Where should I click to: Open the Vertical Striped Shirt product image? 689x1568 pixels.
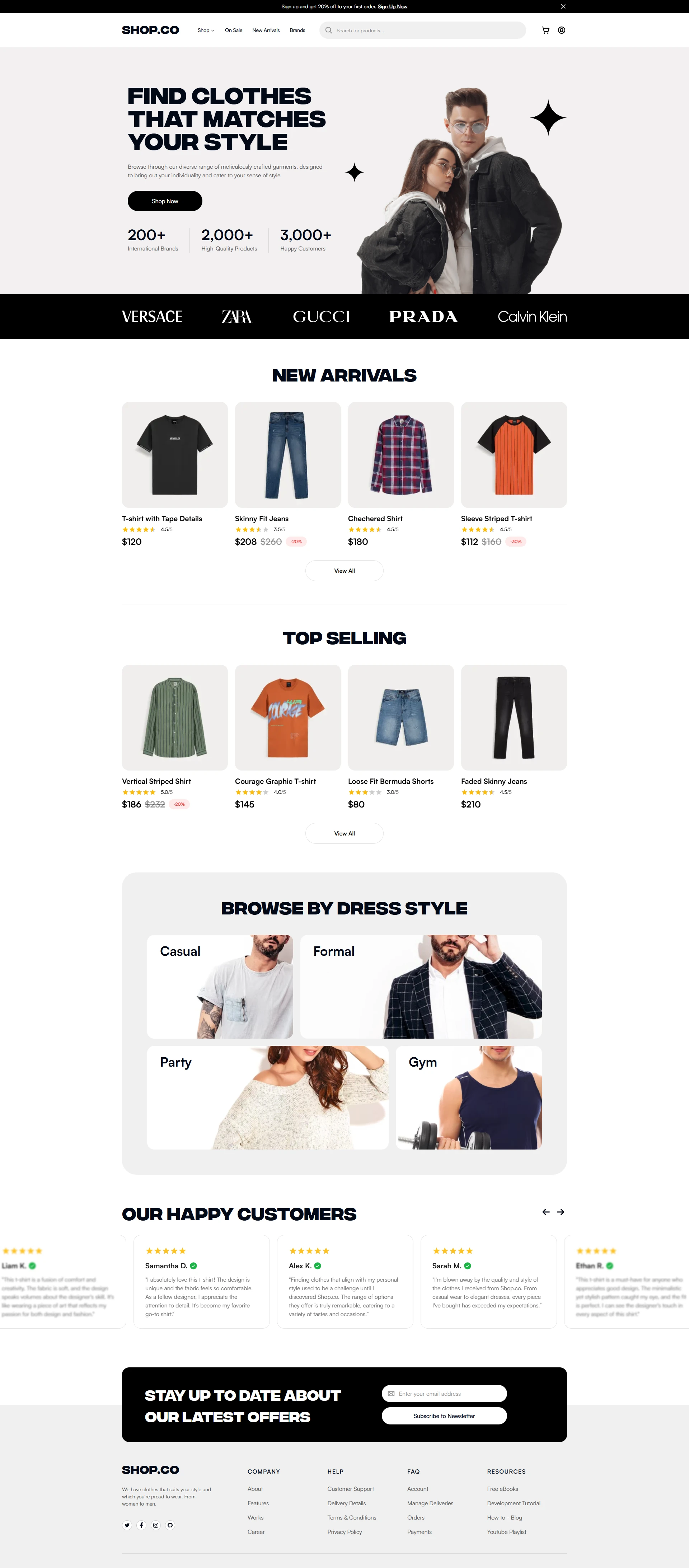175,718
